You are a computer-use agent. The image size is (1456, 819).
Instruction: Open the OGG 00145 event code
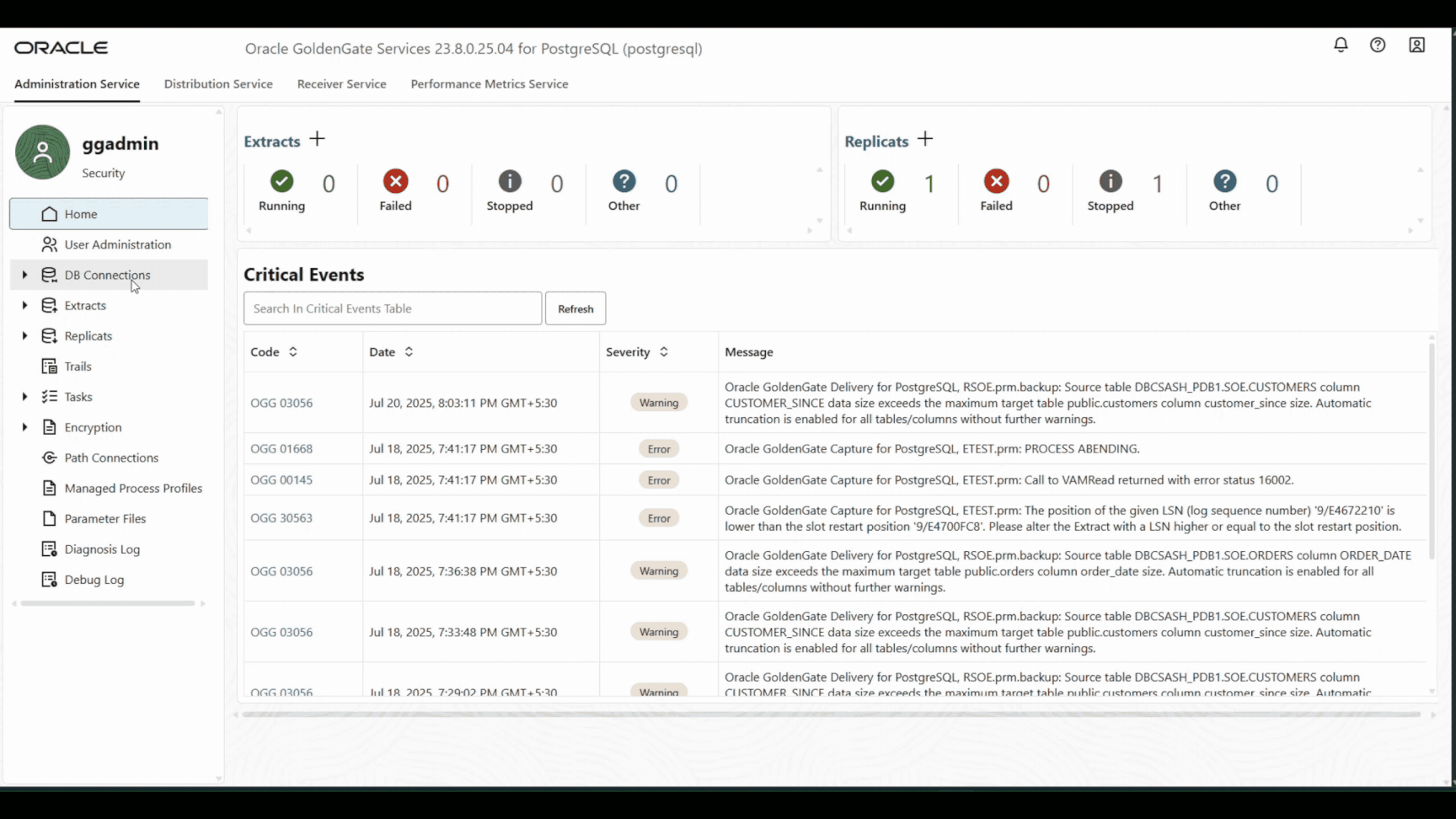coord(281,480)
